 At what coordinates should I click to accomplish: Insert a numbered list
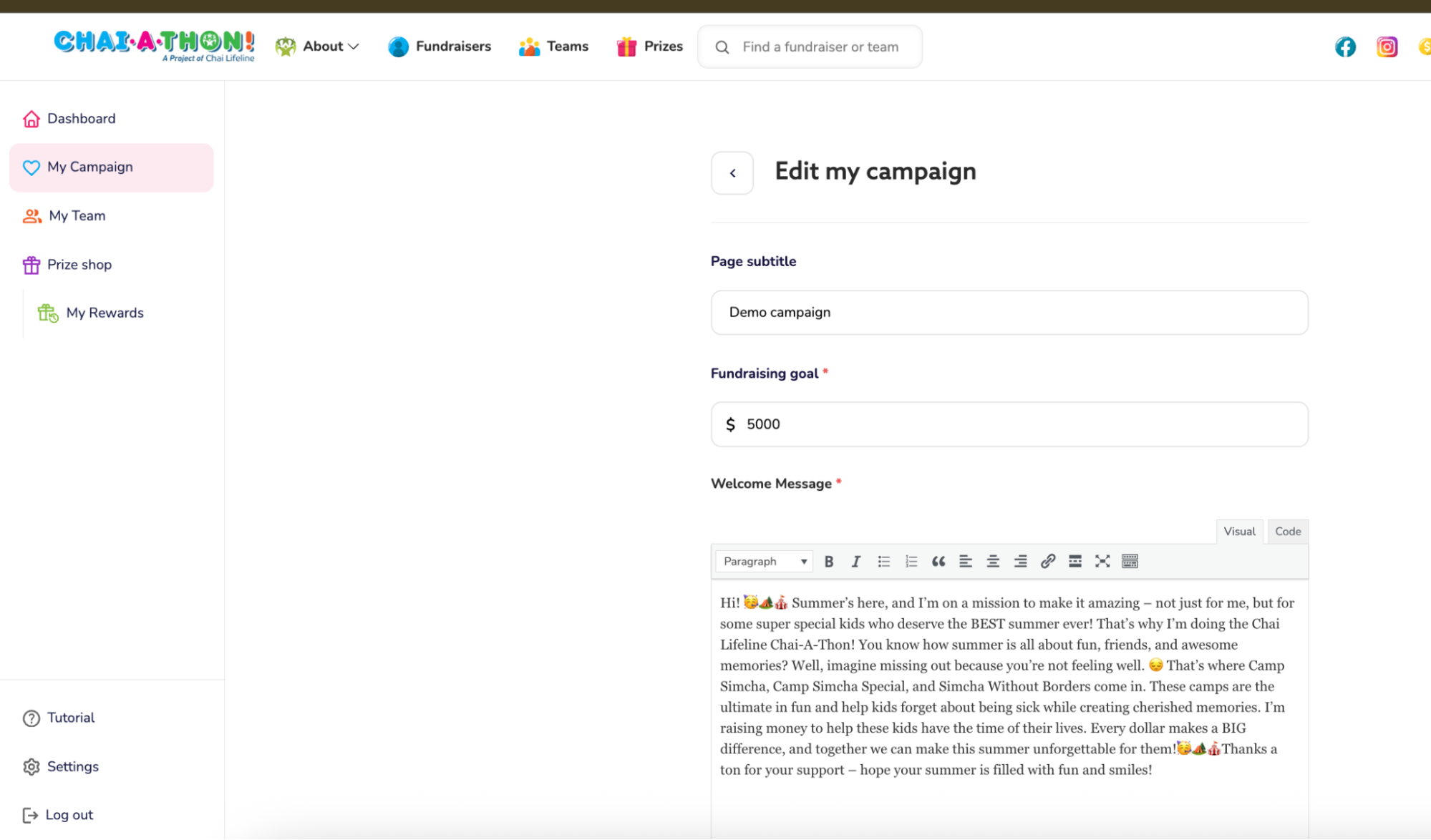(911, 562)
